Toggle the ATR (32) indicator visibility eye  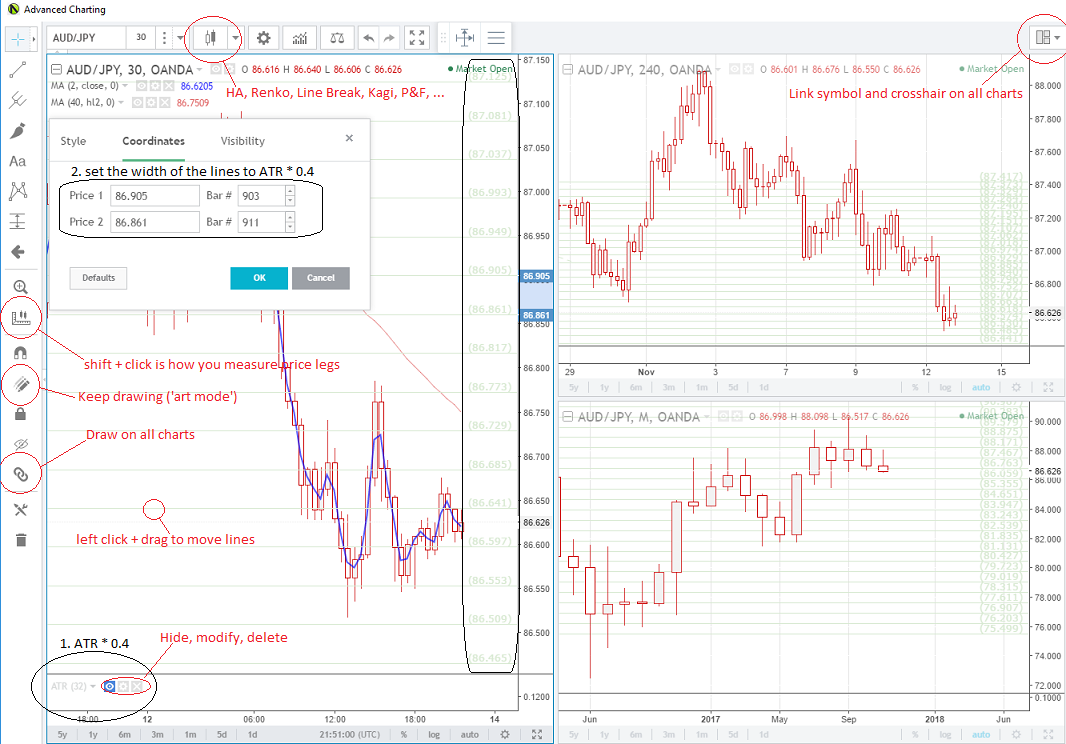[x=109, y=686]
